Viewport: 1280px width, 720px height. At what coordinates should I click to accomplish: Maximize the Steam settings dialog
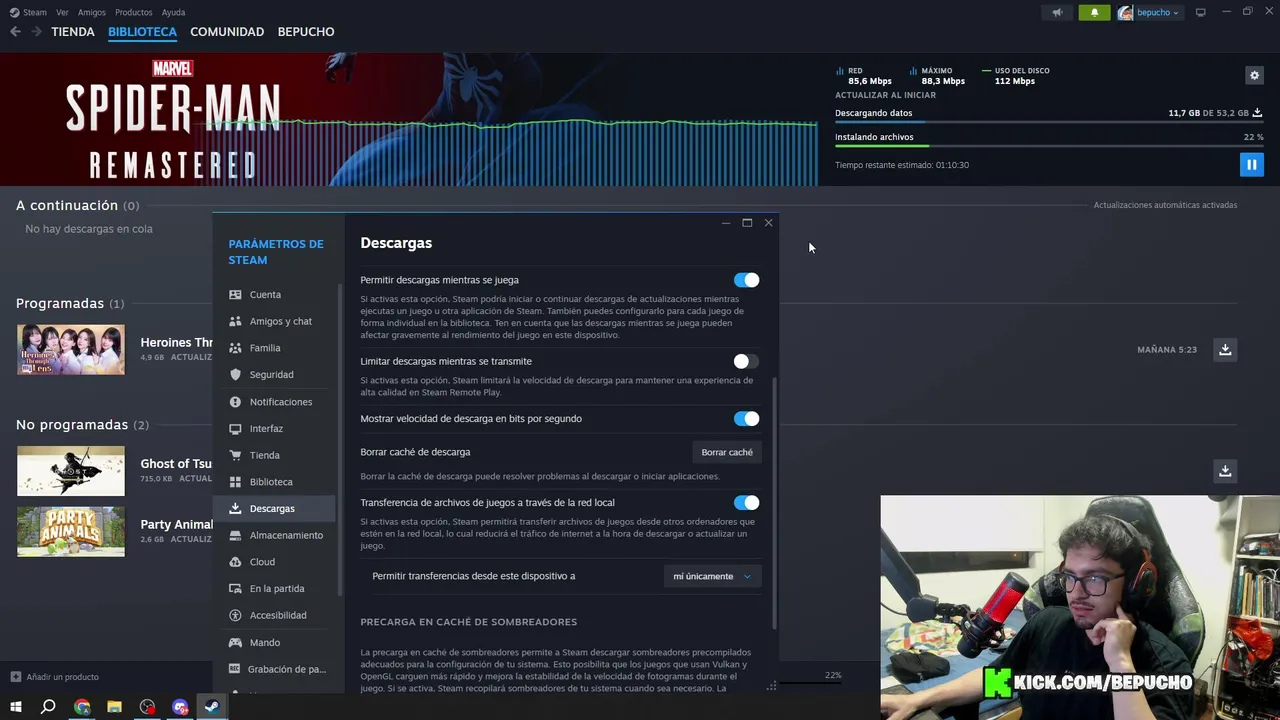(x=747, y=223)
